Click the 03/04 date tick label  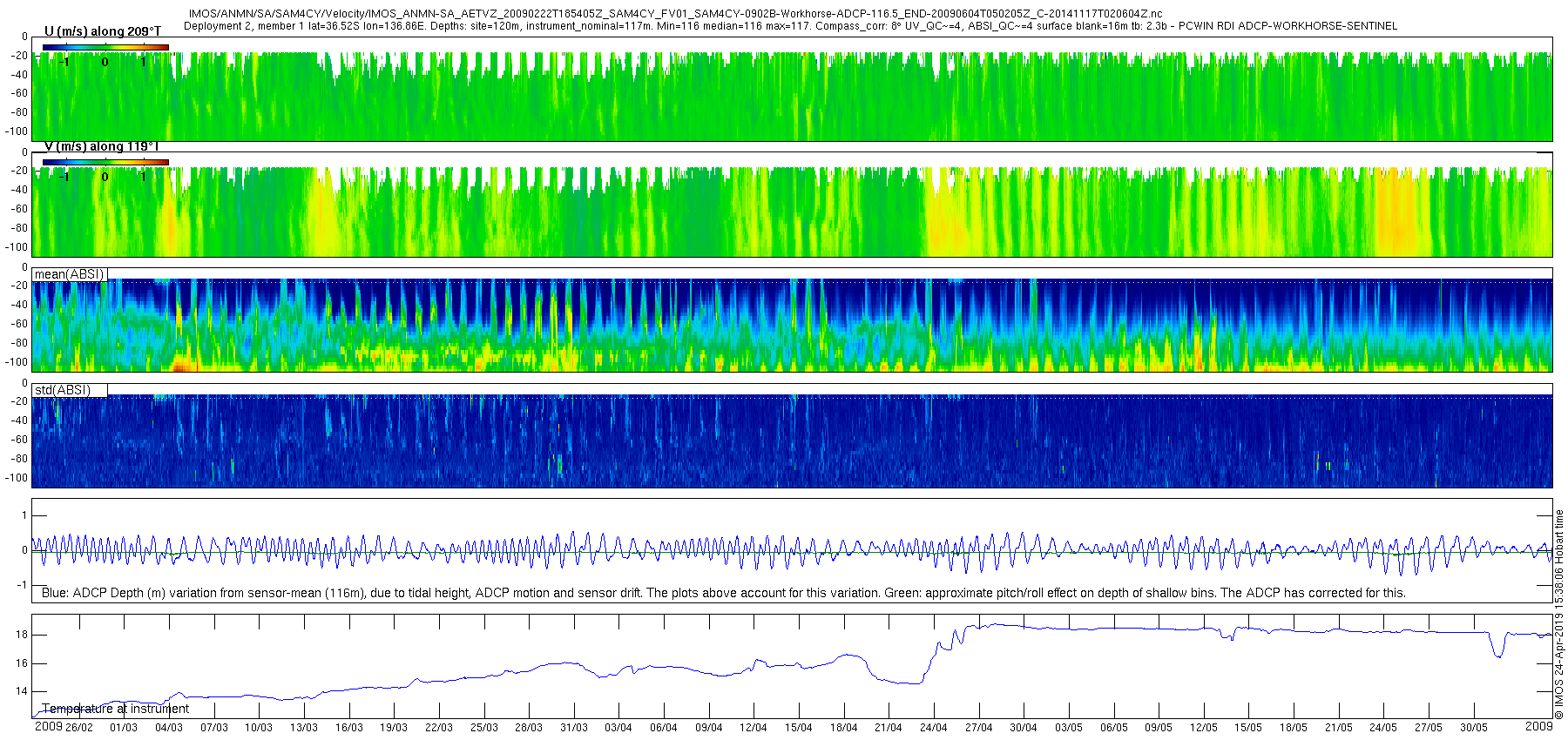pos(618,727)
